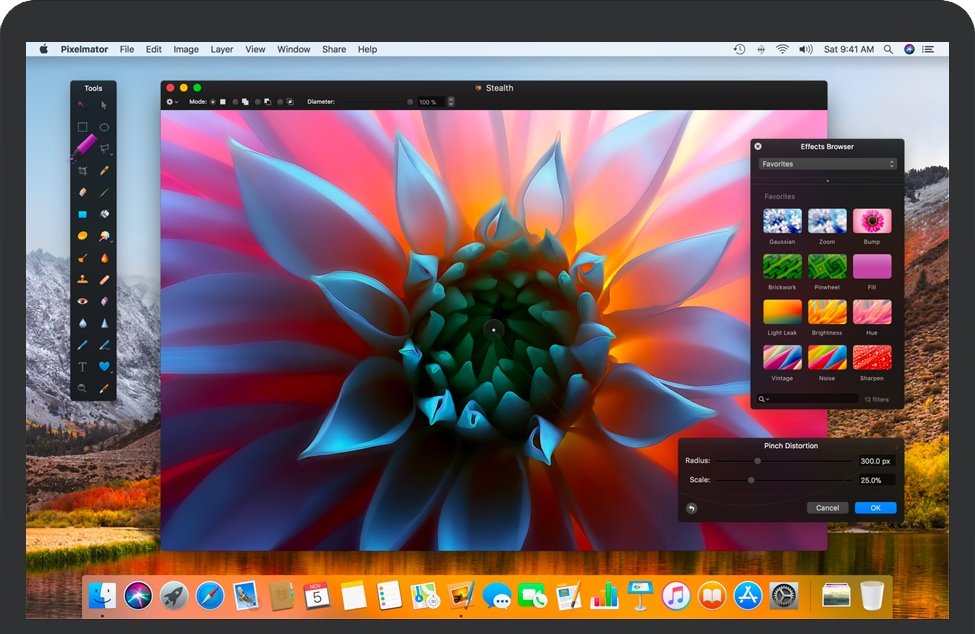
Task: Click the Radius slider handle
Action: tap(758, 461)
